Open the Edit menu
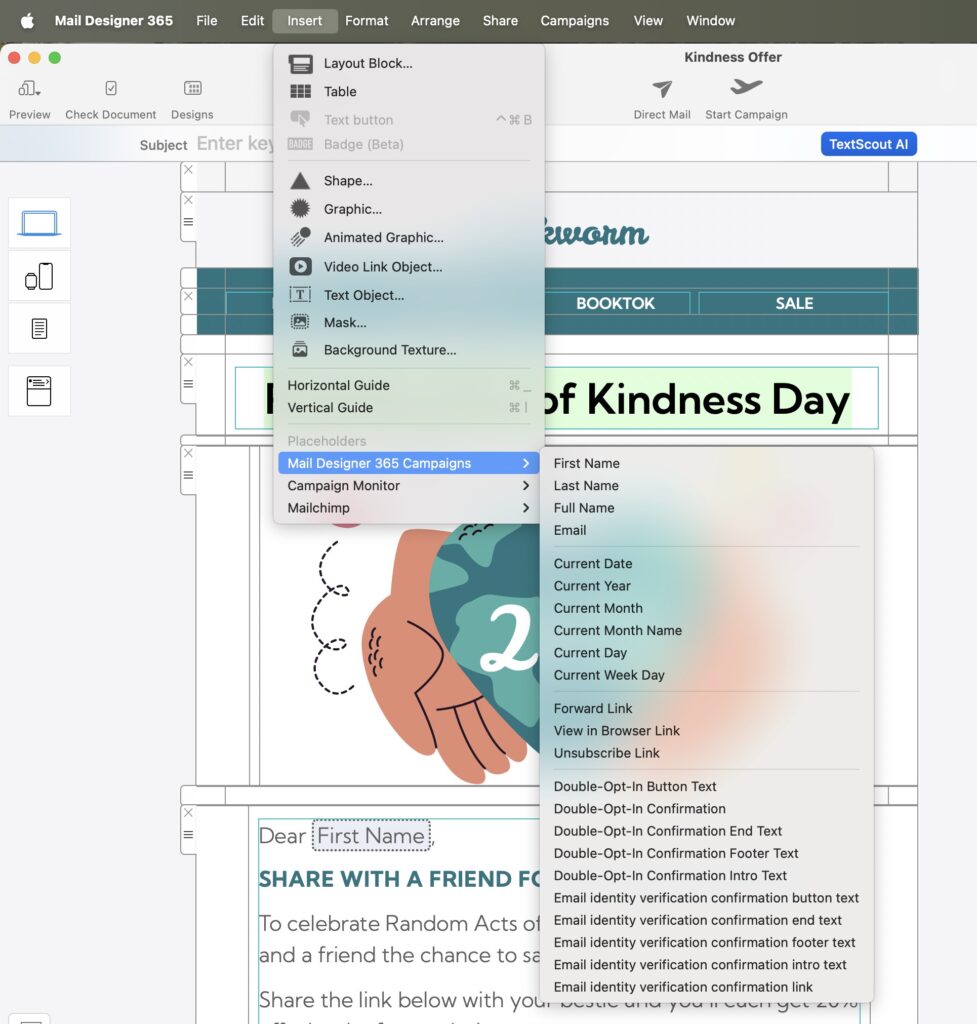 252,21
